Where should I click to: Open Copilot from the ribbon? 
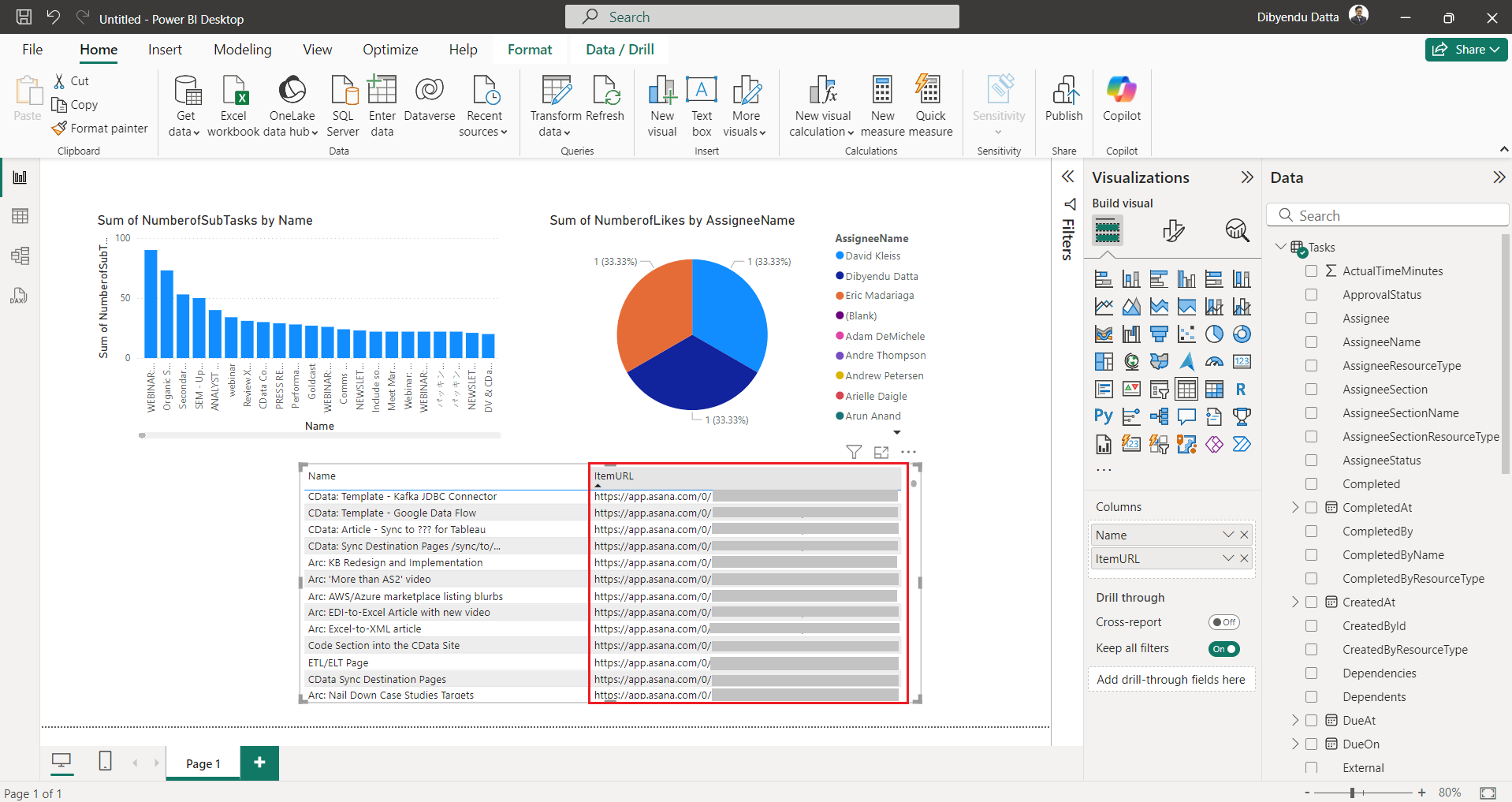[x=1121, y=91]
